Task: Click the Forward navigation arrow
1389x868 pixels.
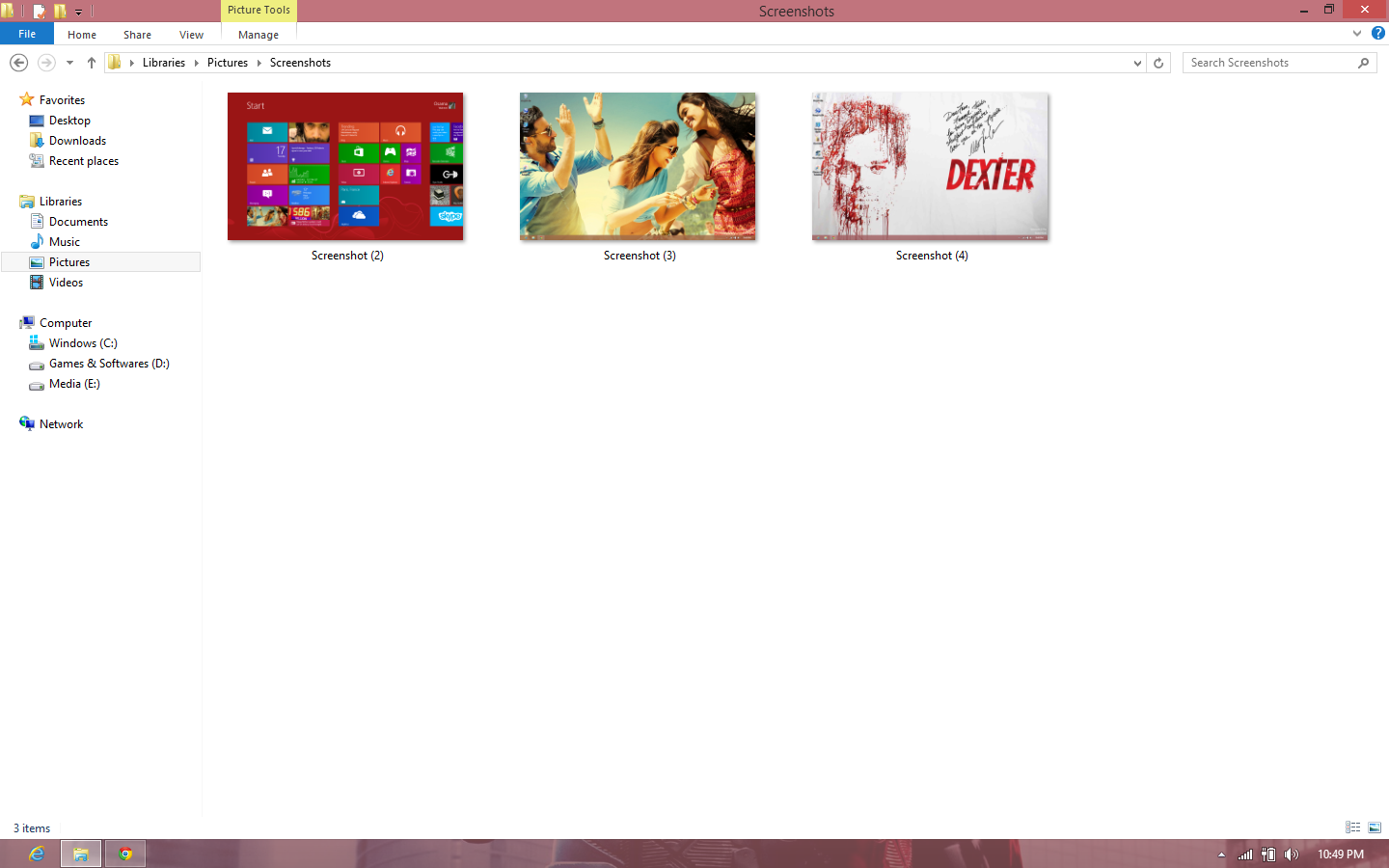Action: (x=46, y=63)
